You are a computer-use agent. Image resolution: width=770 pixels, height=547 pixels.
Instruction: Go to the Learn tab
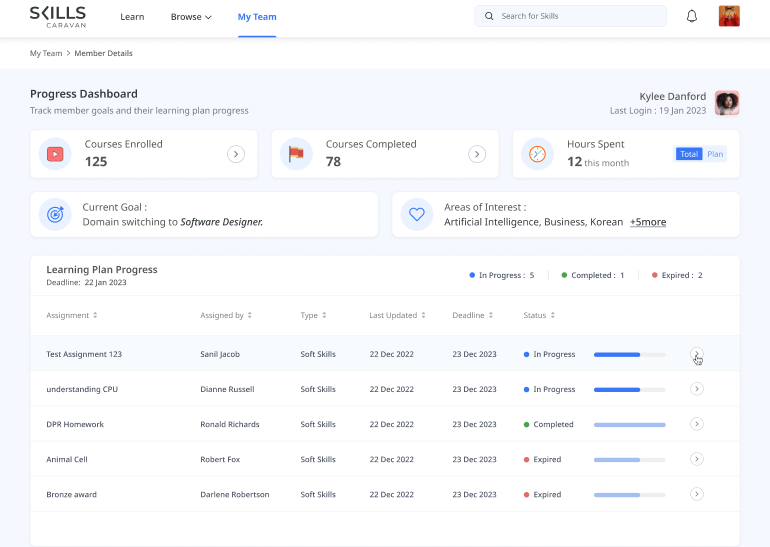[x=132, y=17]
